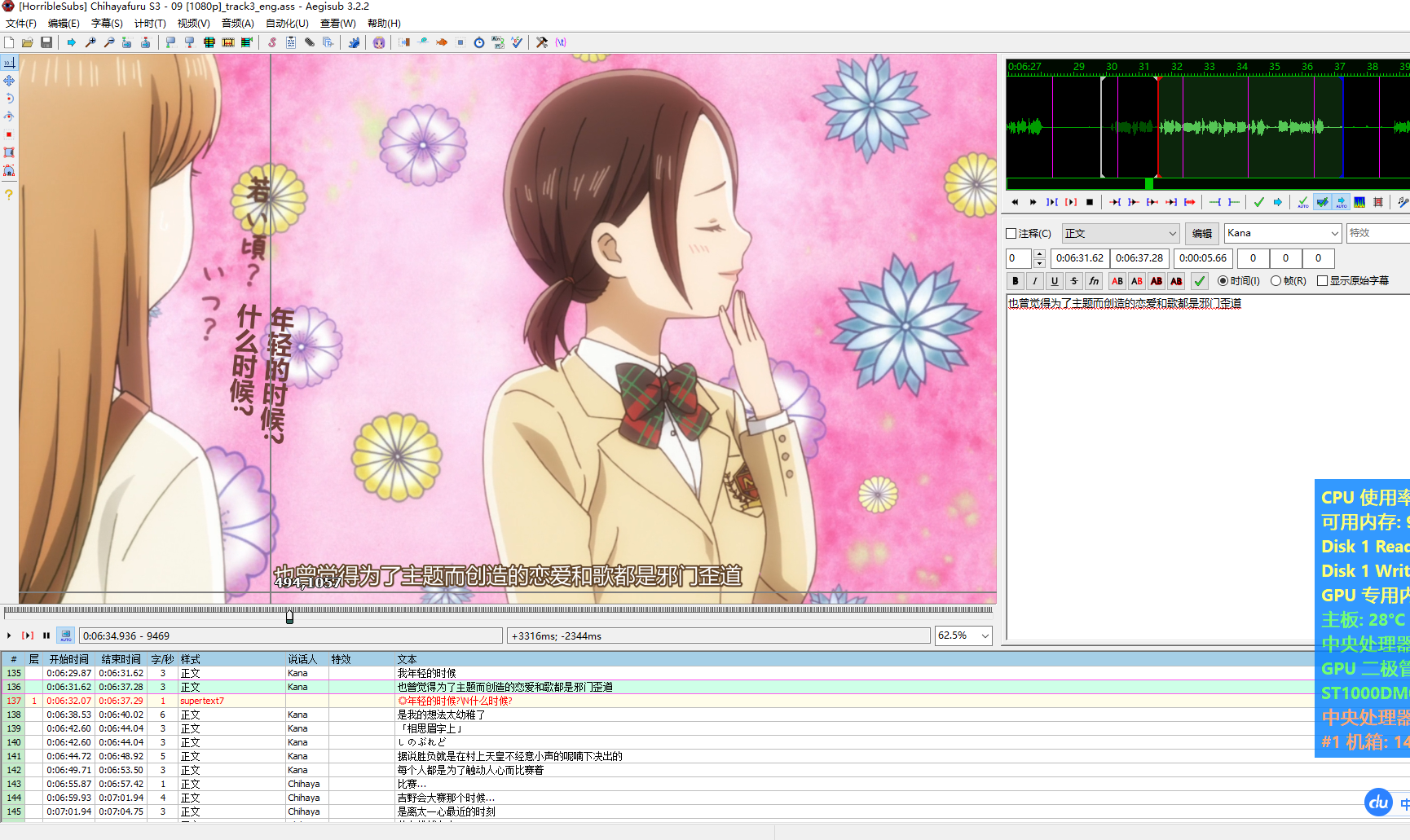1410x840 pixels.
Task: Open the 自动化(U) menu
Action: pos(287,24)
